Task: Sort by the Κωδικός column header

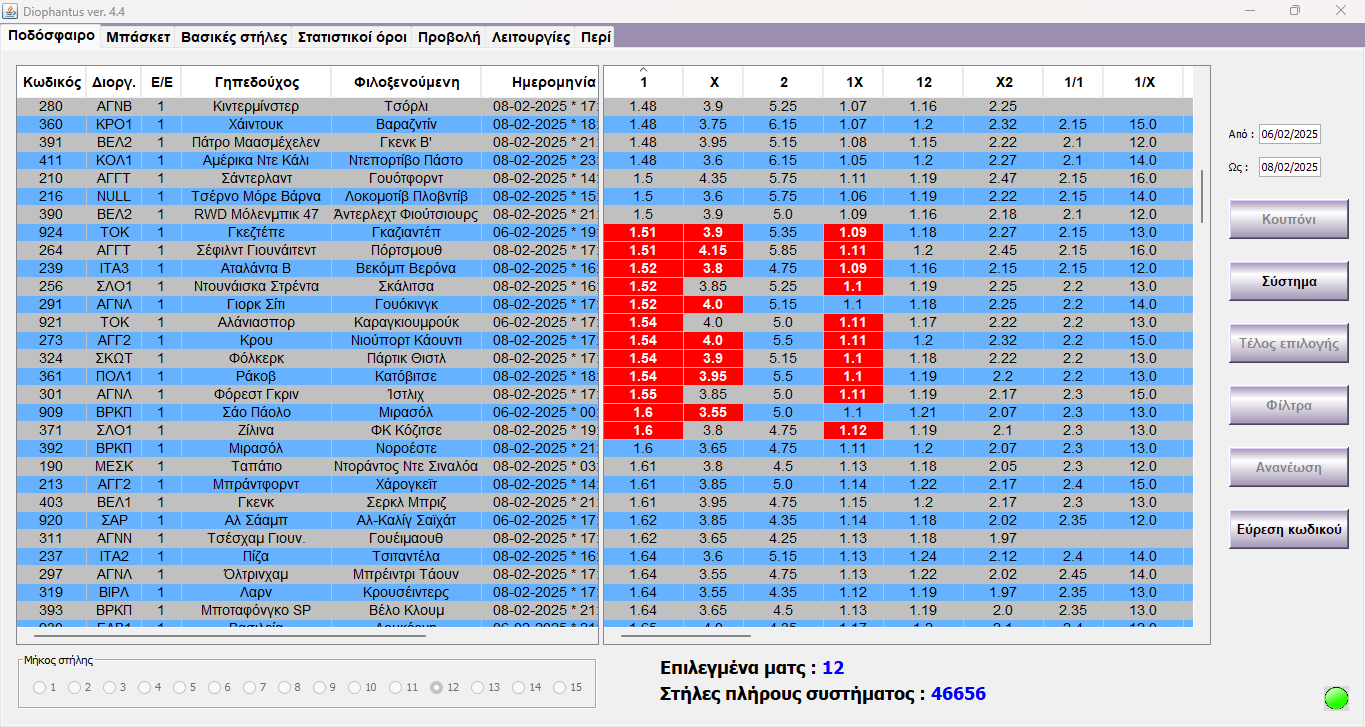Action: (x=52, y=82)
